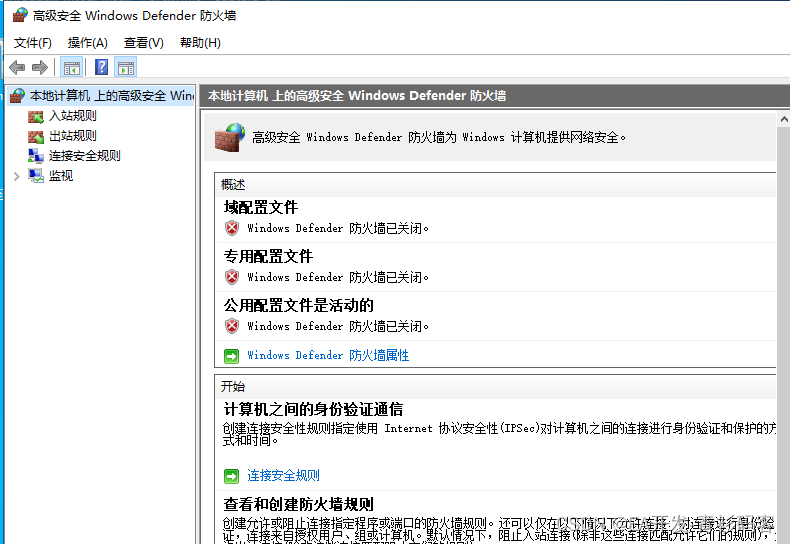Expand the 监视 tree node
The image size is (790, 544).
pyautogui.click(x=17, y=176)
